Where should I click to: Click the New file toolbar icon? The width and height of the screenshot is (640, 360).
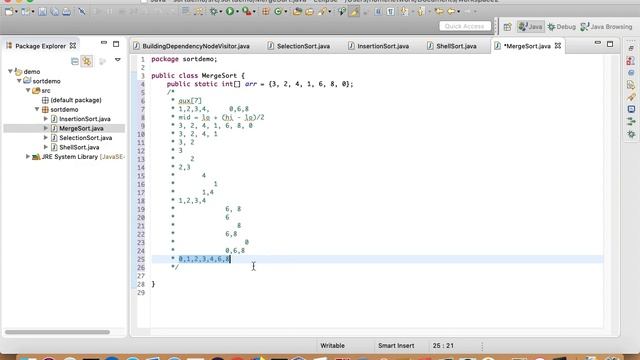(x=9, y=11)
